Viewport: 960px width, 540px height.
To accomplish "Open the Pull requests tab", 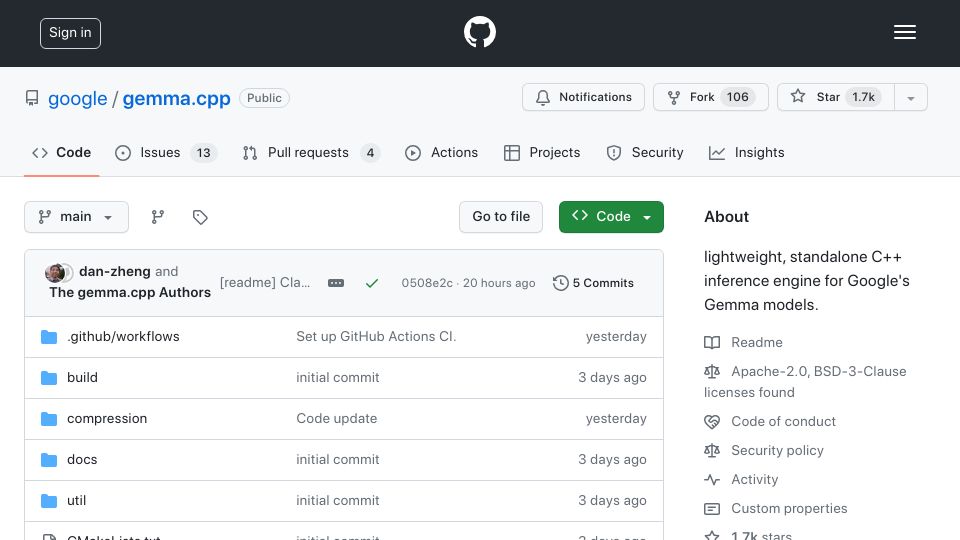I will 311,152.
